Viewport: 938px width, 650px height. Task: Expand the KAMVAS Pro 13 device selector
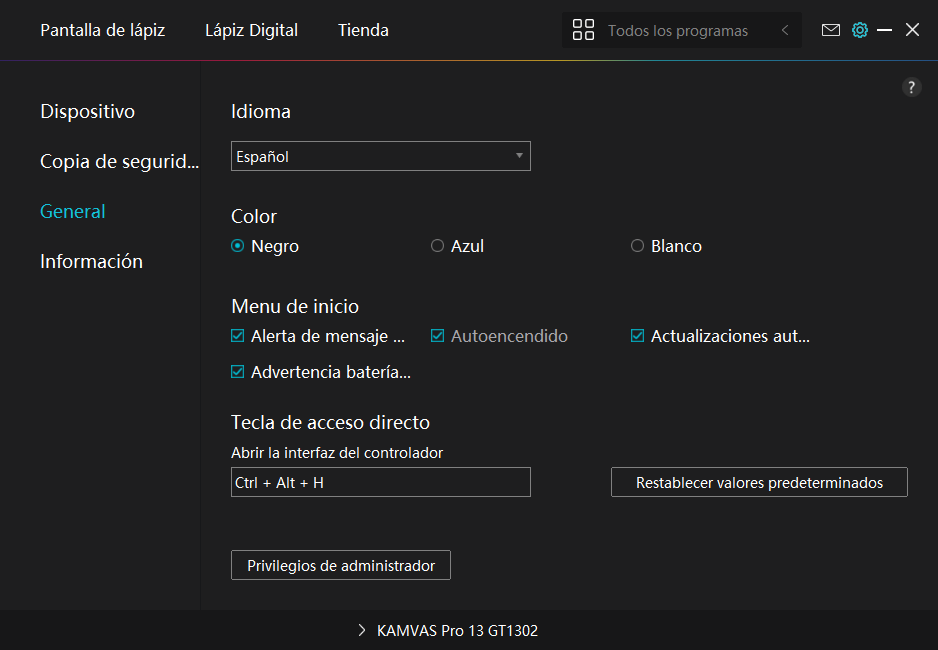tap(449, 631)
